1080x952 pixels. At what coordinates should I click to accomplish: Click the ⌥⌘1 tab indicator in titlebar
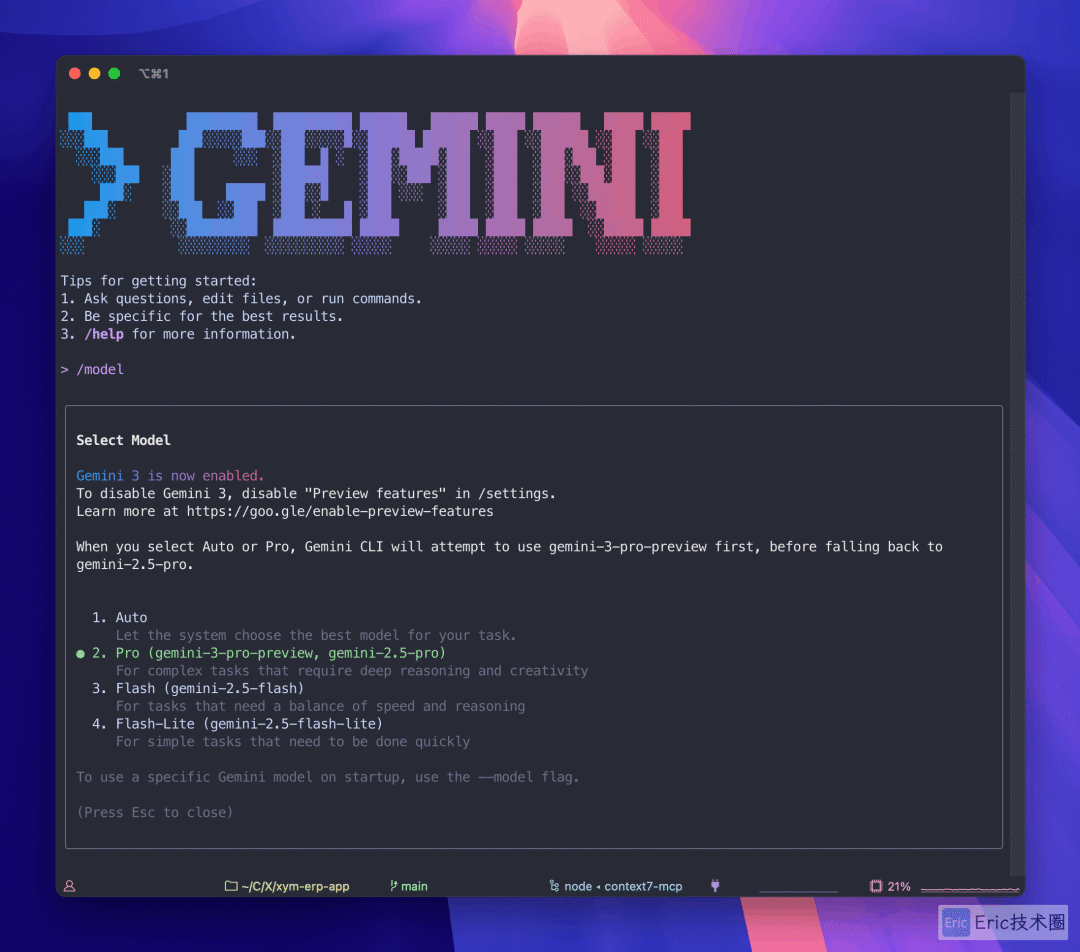(154, 73)
